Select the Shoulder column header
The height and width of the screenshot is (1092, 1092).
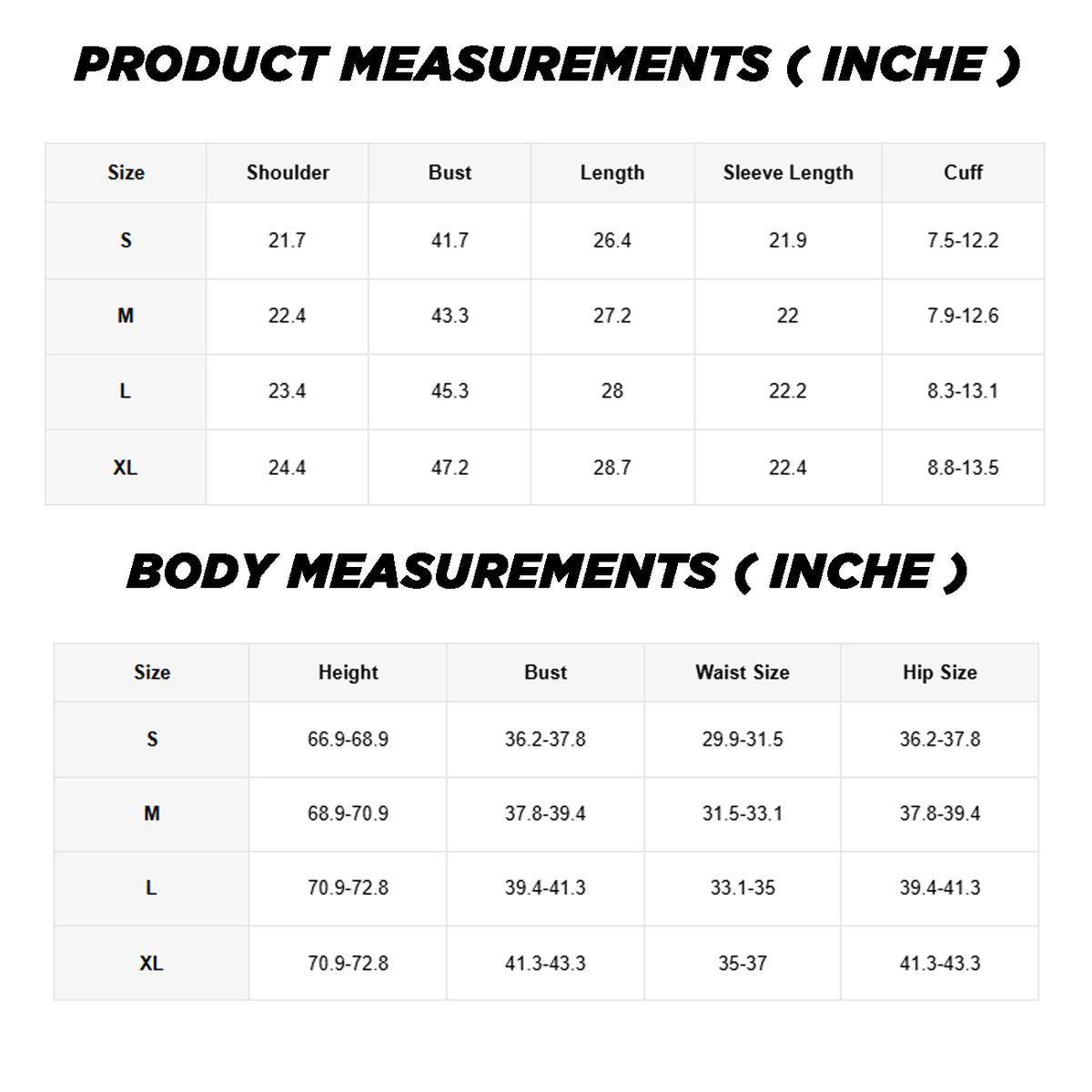(288, 173)
